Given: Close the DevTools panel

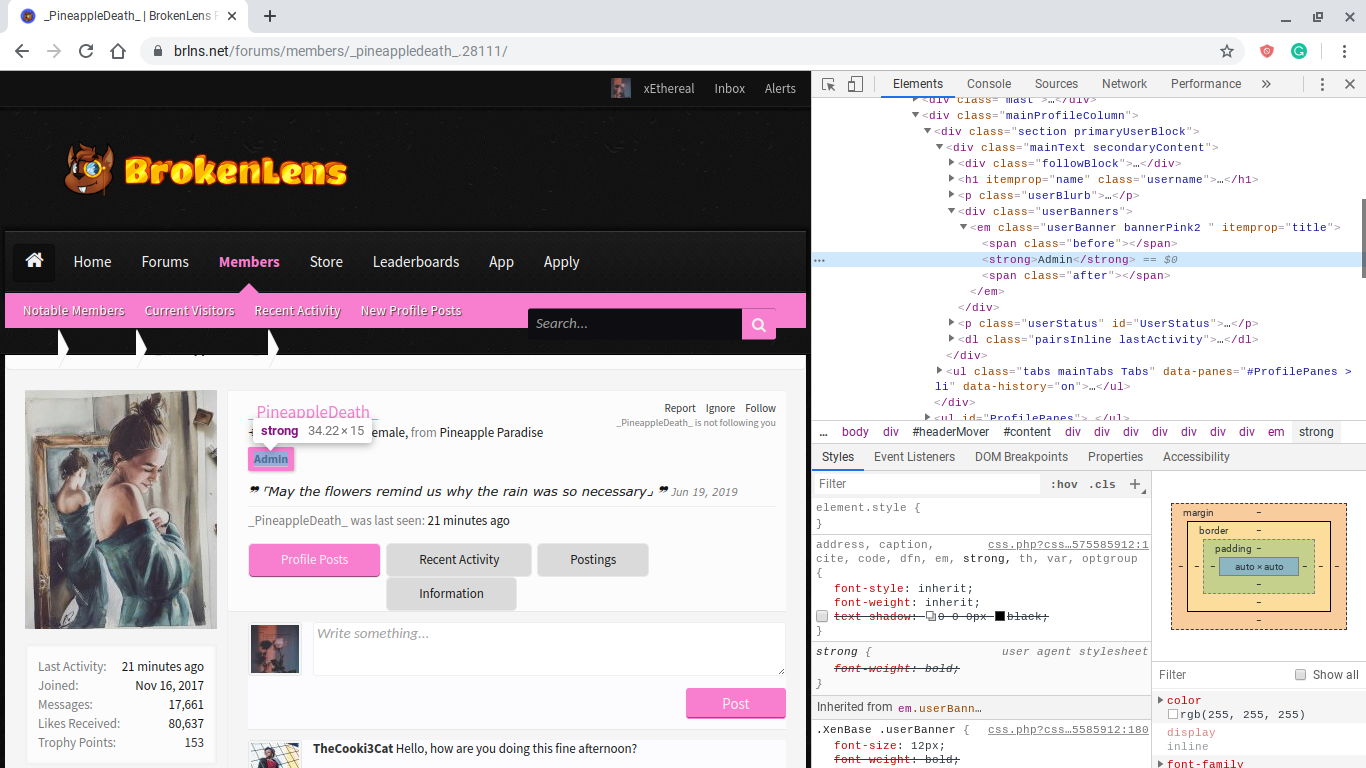Looking at the screenshot, I should pyautogui.click(x=1349, y=84).
